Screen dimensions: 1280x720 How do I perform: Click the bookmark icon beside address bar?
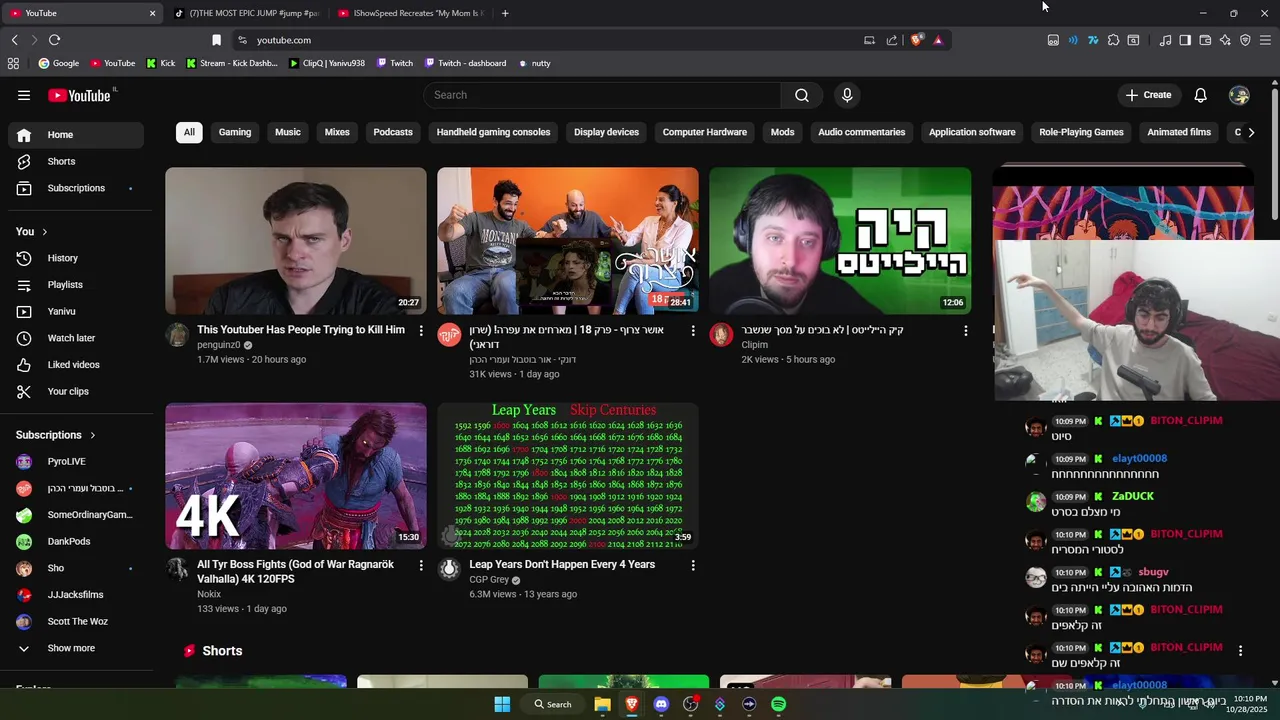216,40
